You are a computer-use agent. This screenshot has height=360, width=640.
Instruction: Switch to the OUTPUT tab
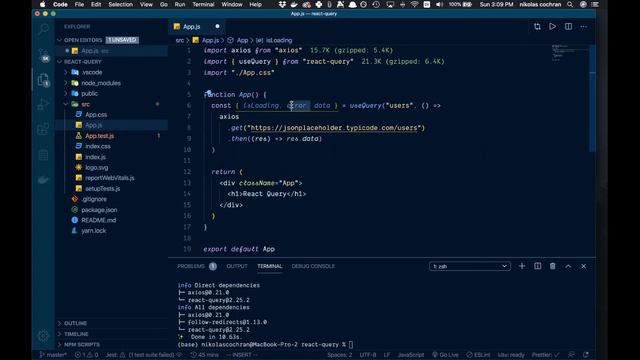237,266
